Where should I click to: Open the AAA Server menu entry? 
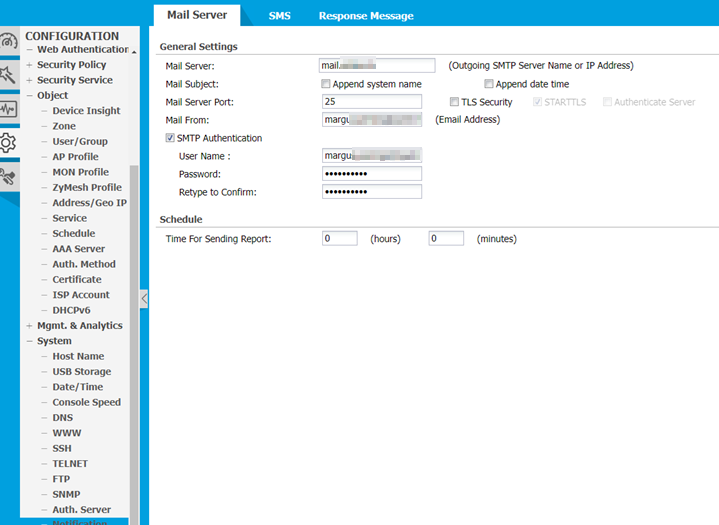(78, 249)
